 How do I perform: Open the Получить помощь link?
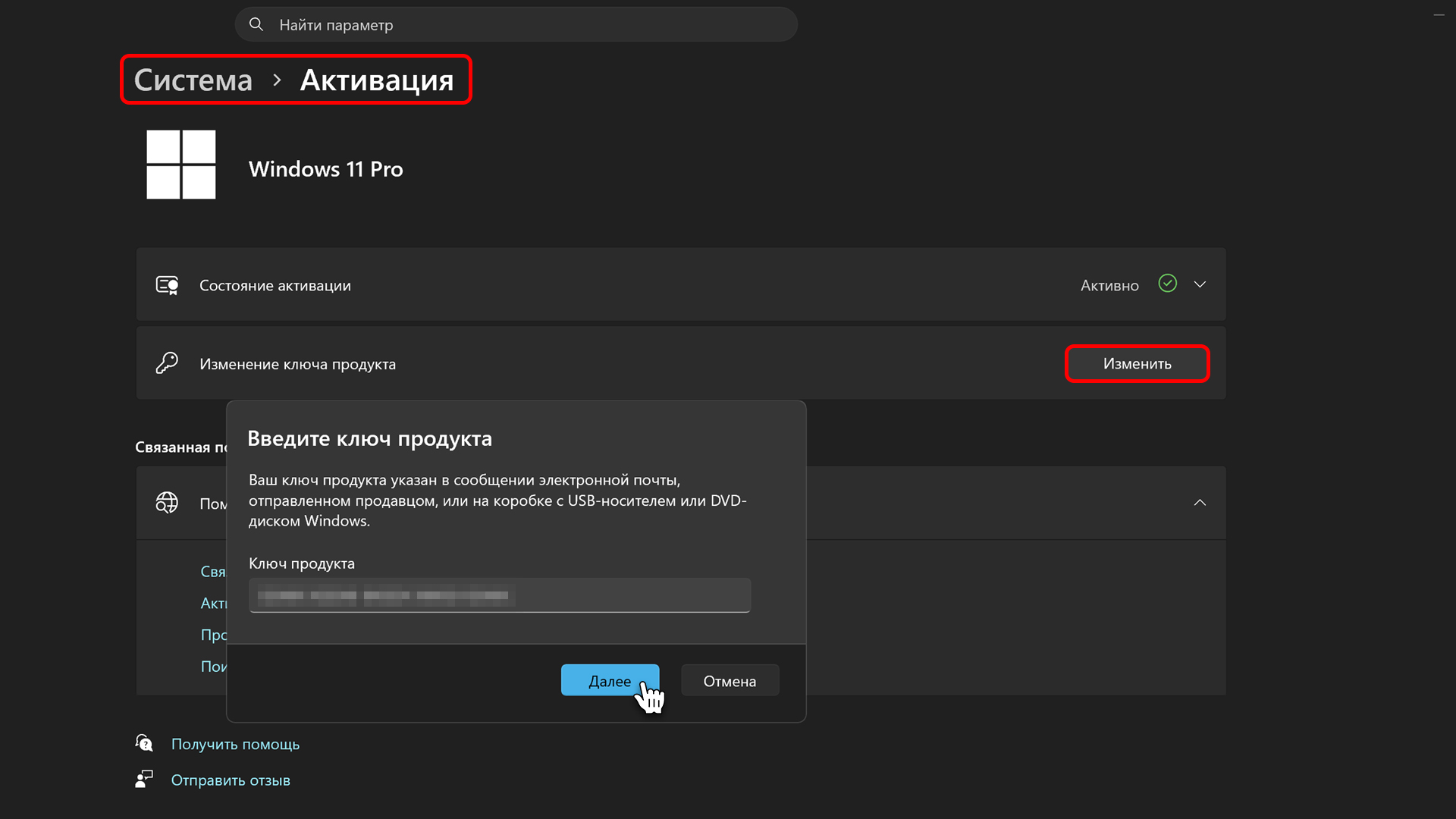point(235,744)
